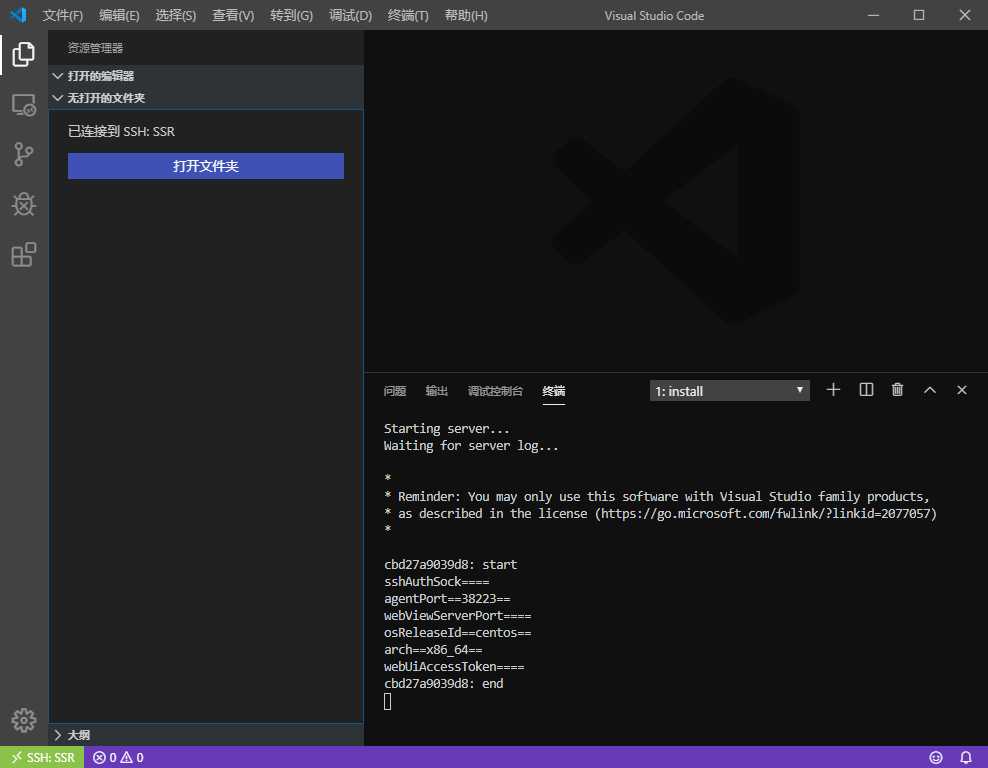The width and height of the screenshot is (988, 768).
Task: Open the 查看(V) menu
Action: 233,15
